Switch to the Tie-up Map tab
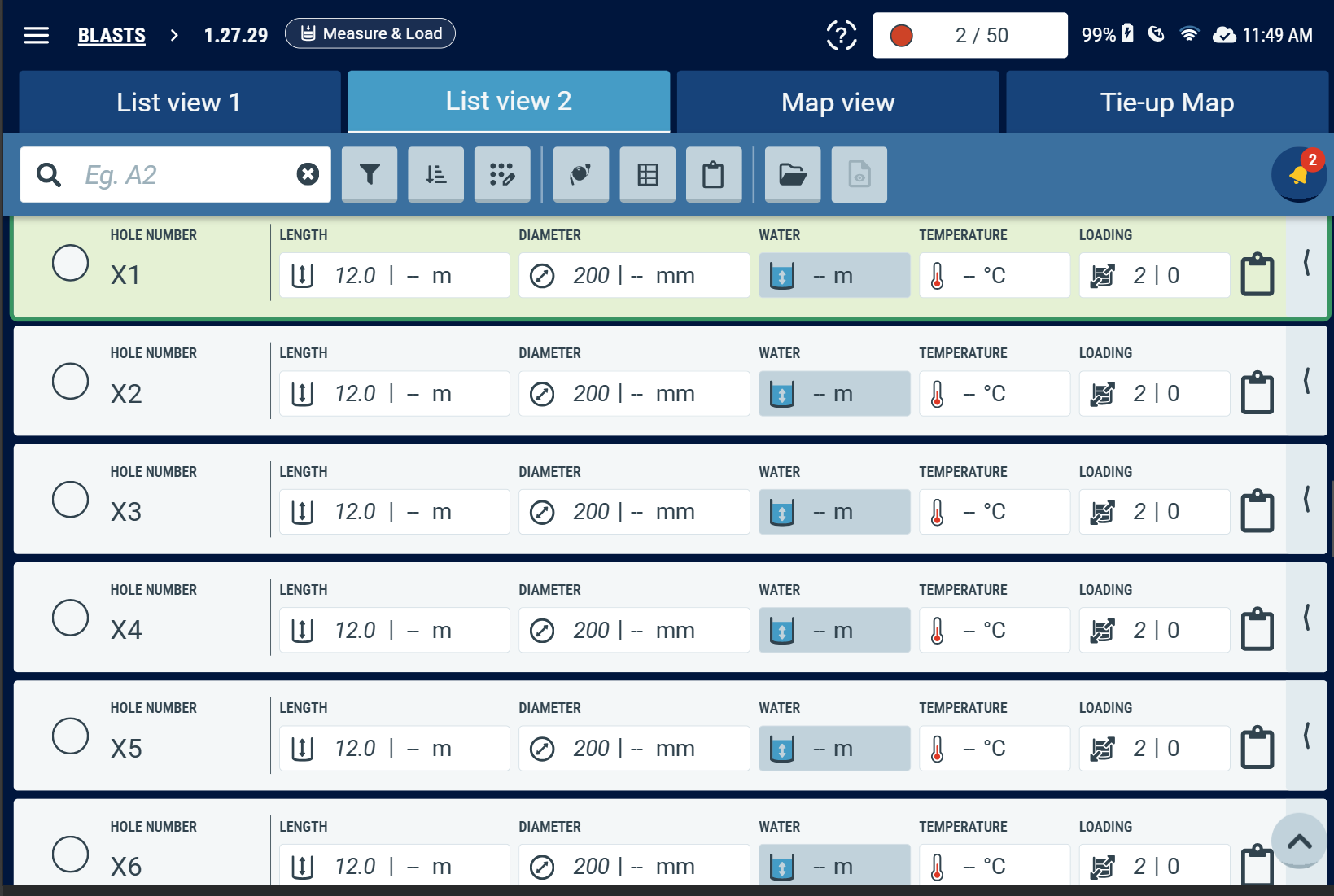 tap(1167, 103)
